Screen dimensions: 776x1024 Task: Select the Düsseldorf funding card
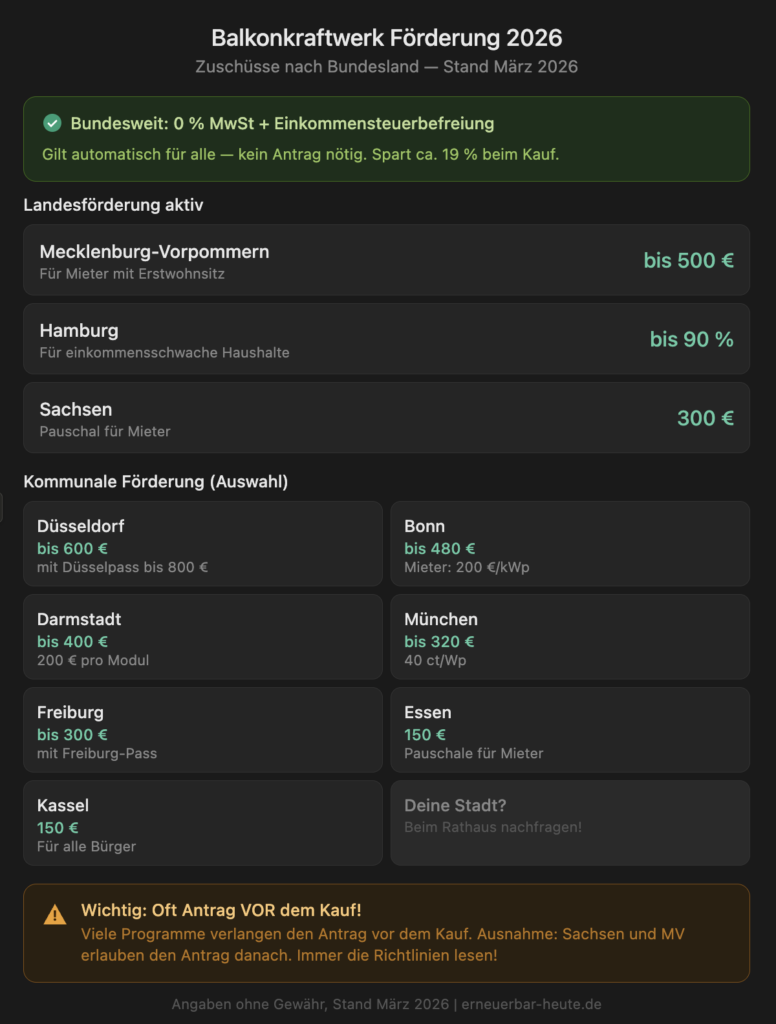pyautogui.click(x=203, y=544)
